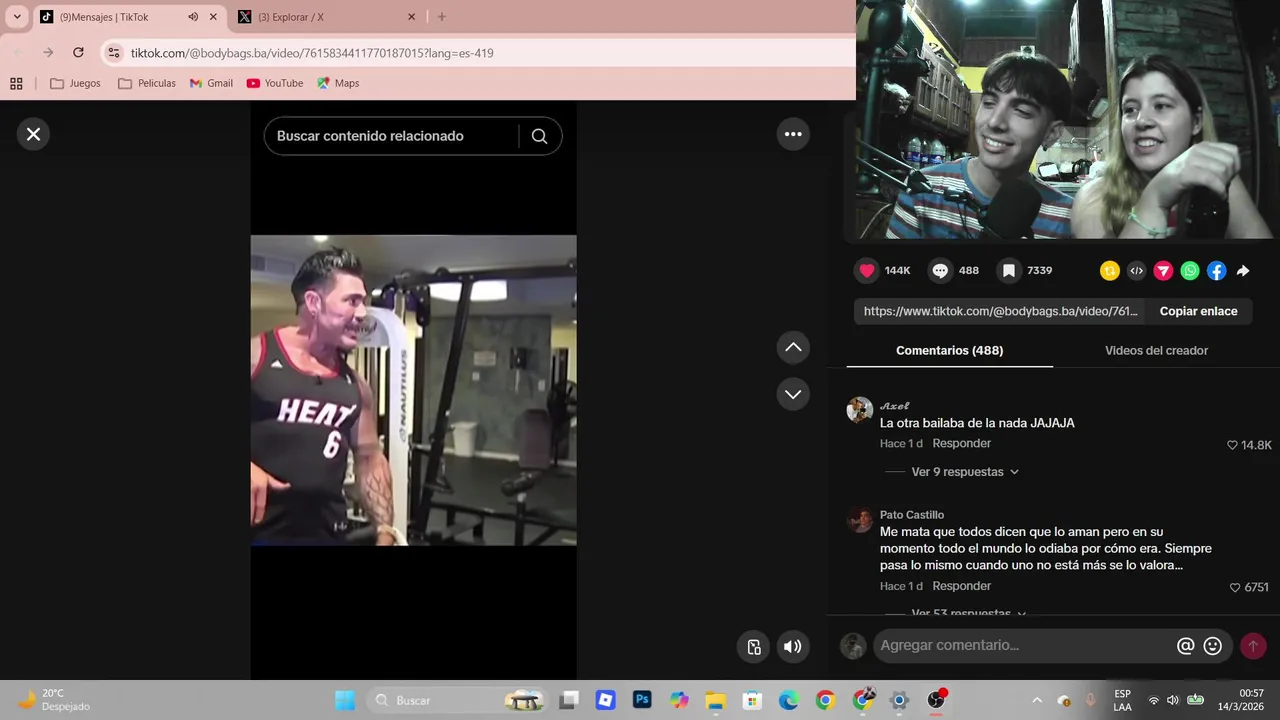Open the Gmail bookmark
The height and width of the screenshot is (720, 1280).
(211, 83)
